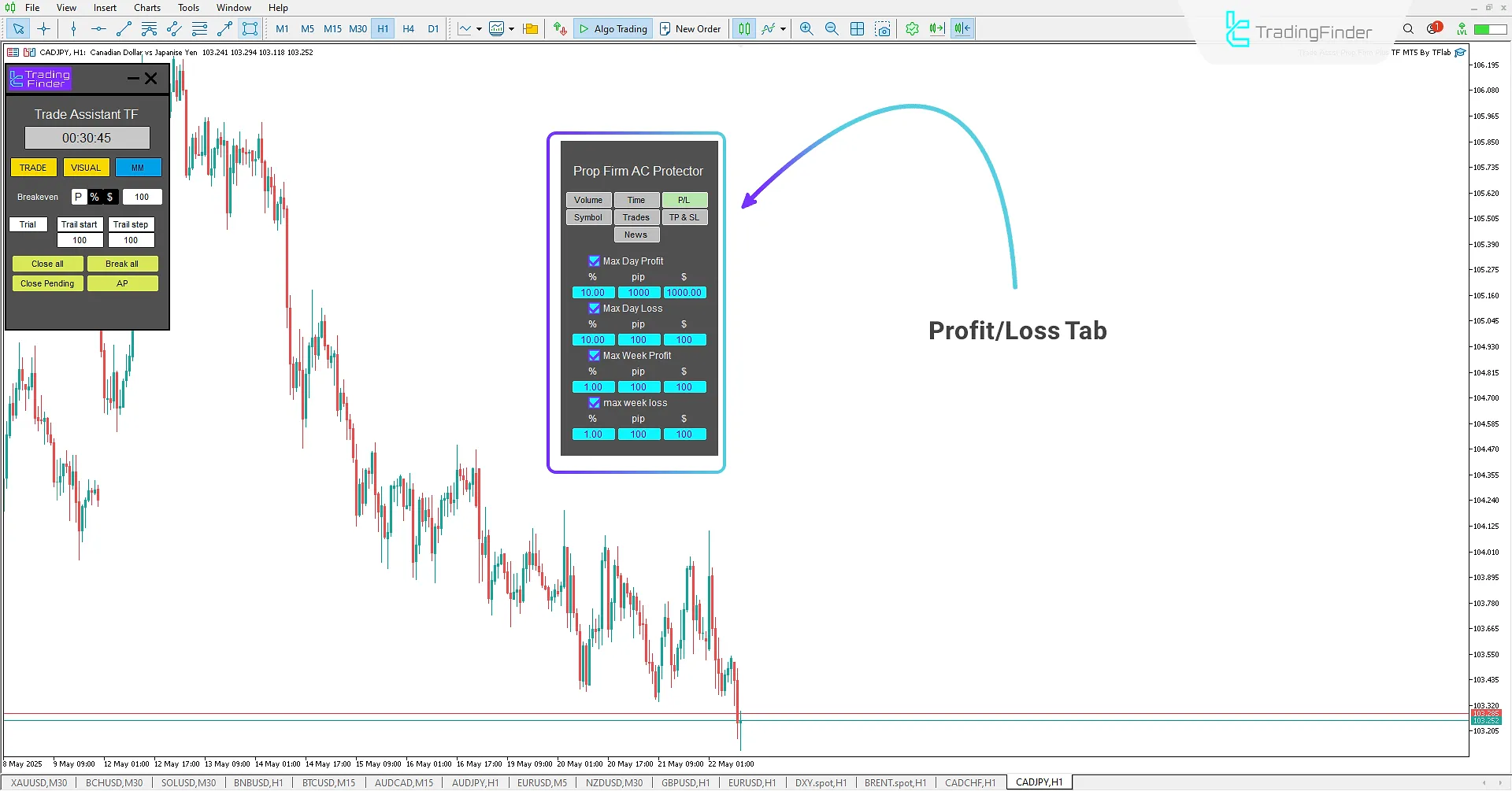Take a chart screenshot
Viewport: 1512px width, 791px height.
[883, 28]
